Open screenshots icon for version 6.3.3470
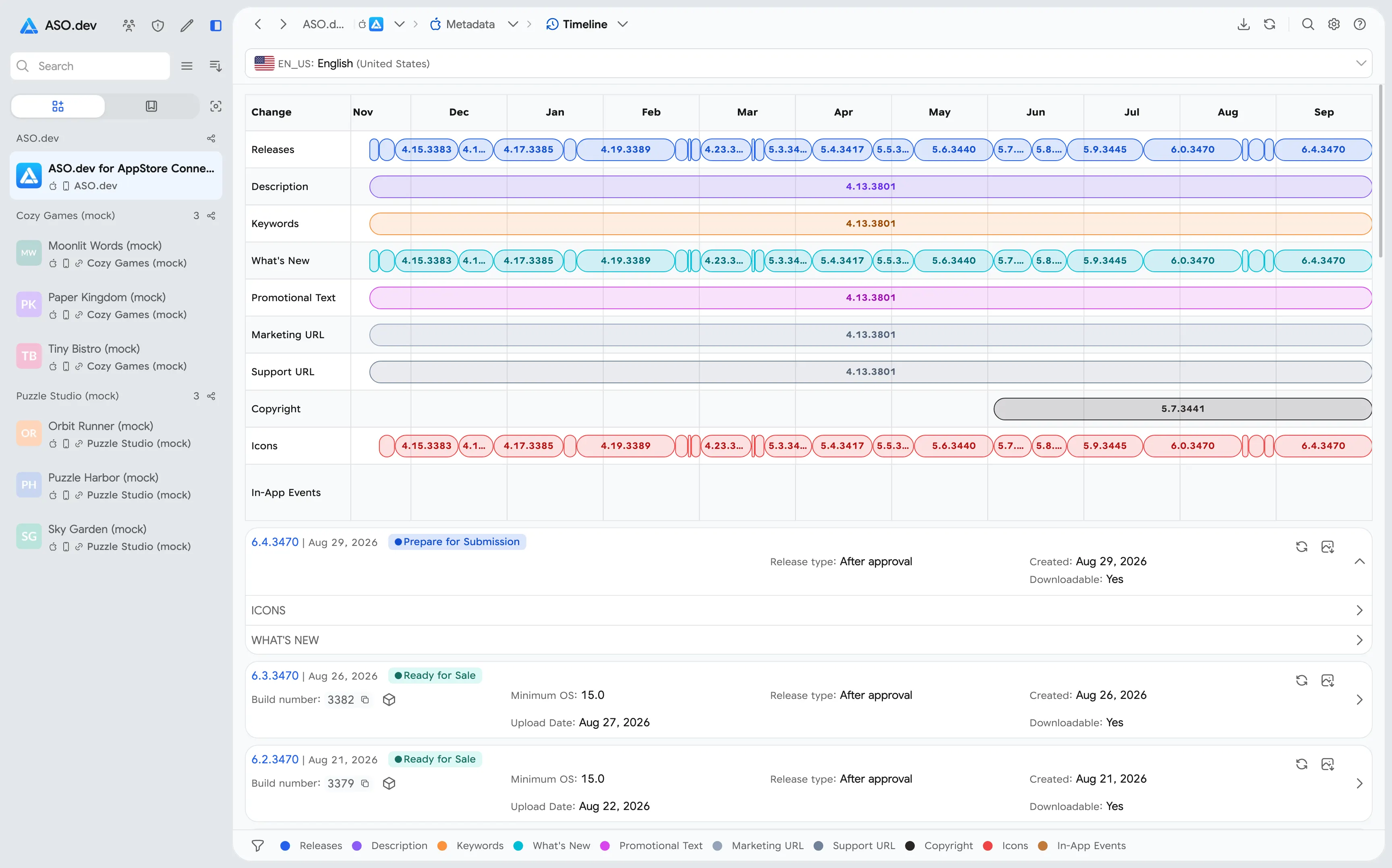This screenshot has width=1392, height=868. [1328, 681]
